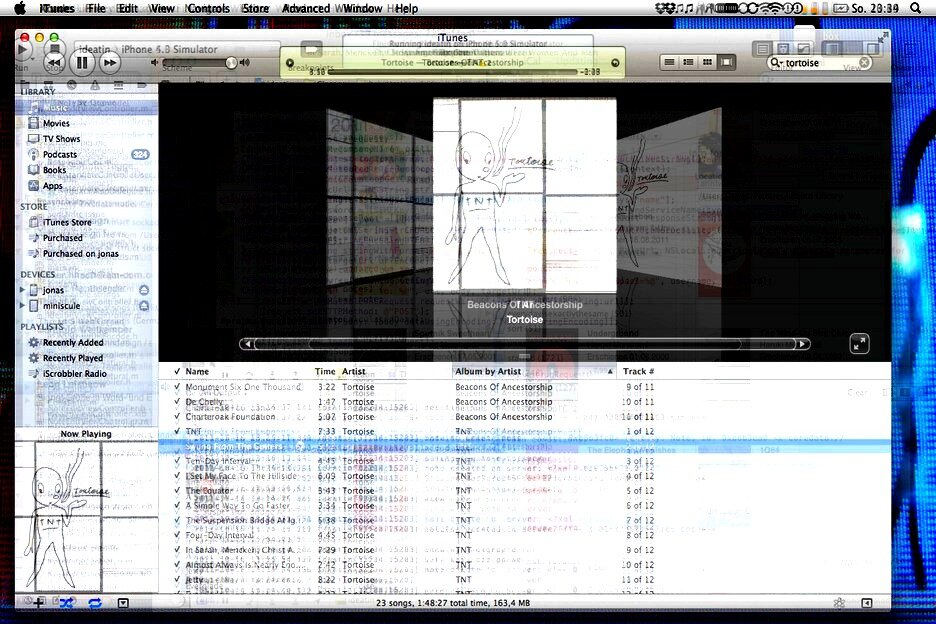Move Cover Flow left with scroll arrow
Viewport: 936px width, 624px height.
[x=247, y=344]
